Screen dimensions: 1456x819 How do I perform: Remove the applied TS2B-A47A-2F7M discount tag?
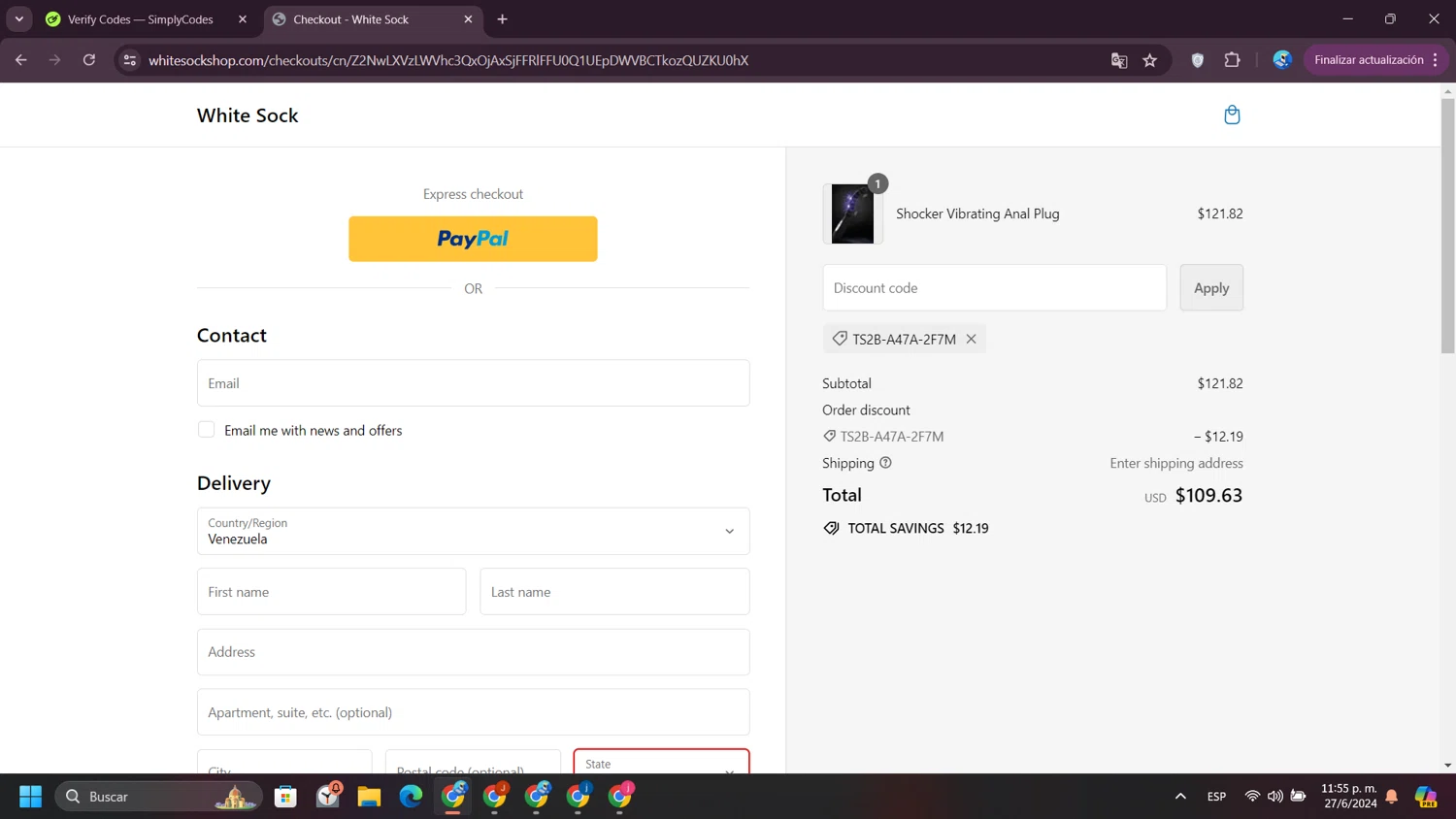point(971,339)
